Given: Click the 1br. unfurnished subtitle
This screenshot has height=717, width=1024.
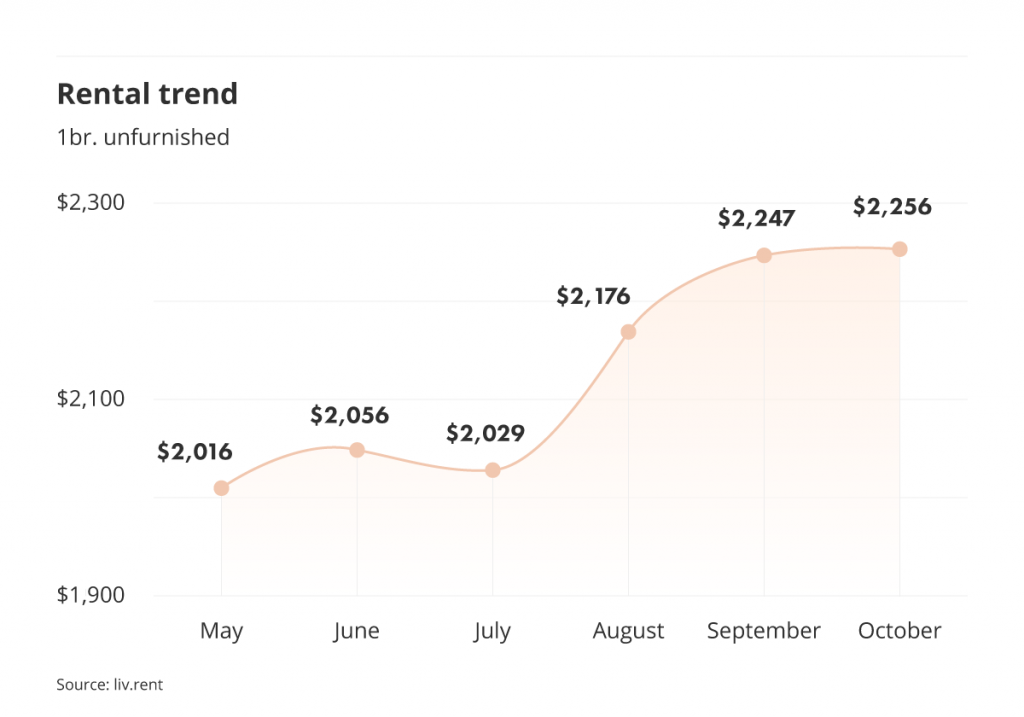Looking at the screenshot, I should click(x=143, y=137).
